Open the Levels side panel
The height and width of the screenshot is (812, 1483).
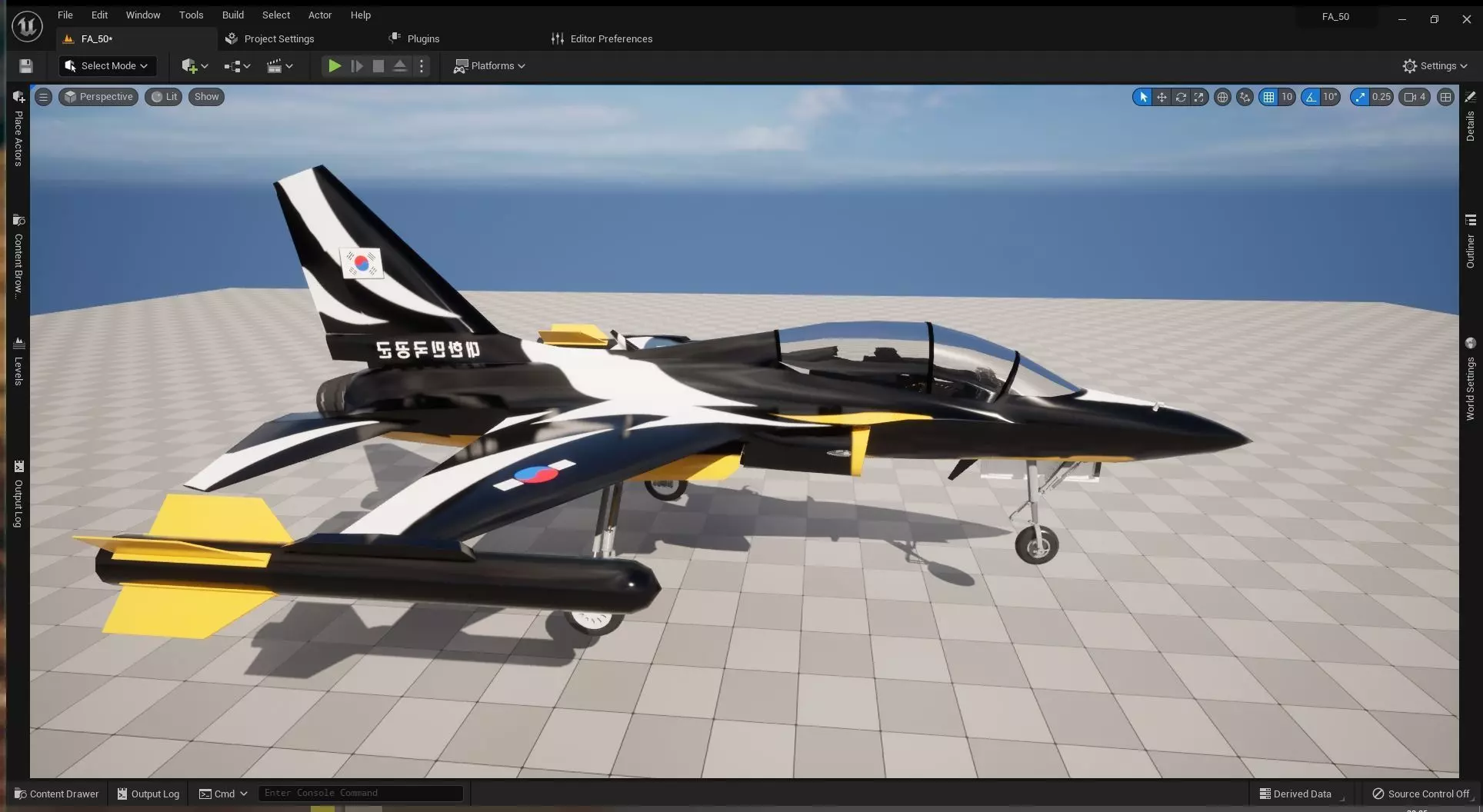(x=18, y=361)
